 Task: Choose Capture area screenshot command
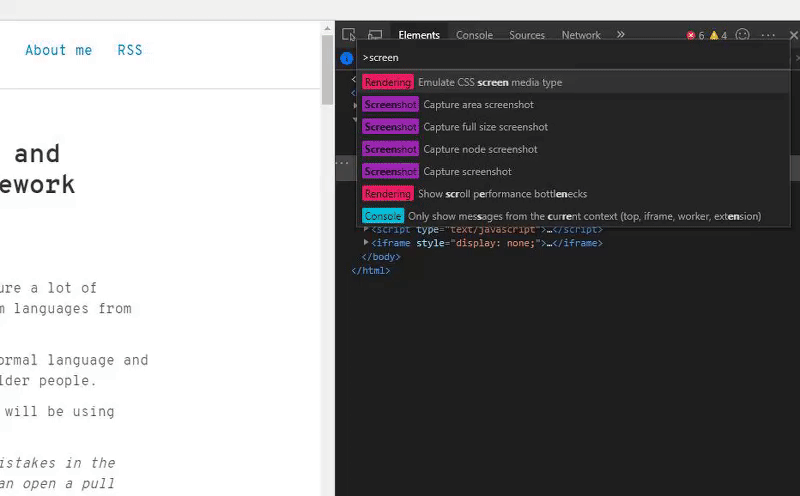pos(573,105)
